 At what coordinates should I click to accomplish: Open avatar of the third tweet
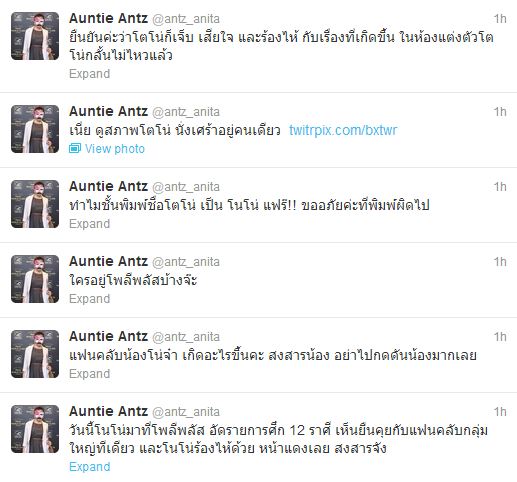click(x=35, y=204)
